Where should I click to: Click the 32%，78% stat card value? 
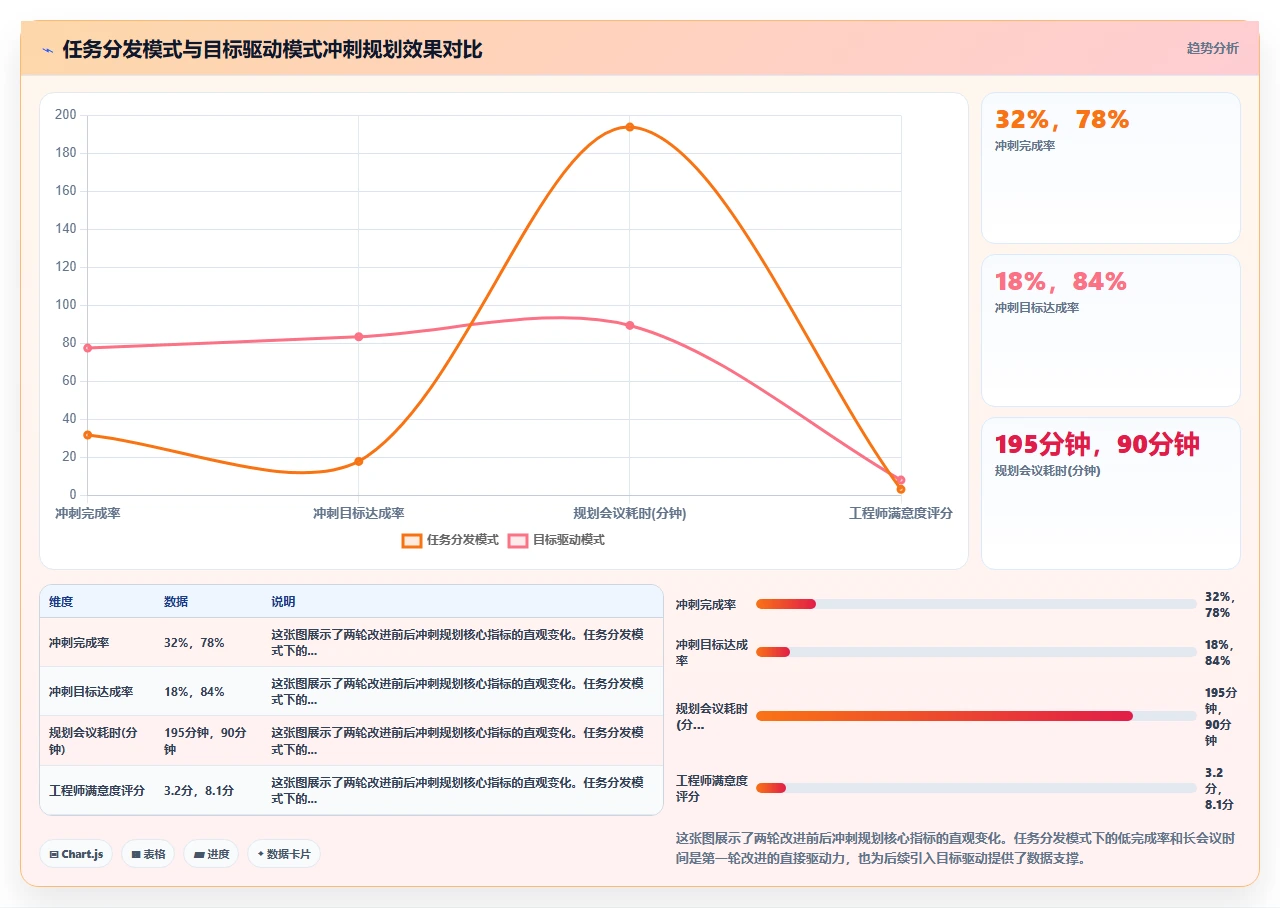[1062, 120]
